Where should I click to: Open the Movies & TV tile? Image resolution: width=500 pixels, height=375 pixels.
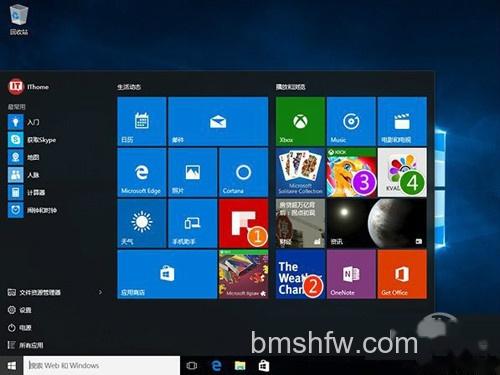402,121
